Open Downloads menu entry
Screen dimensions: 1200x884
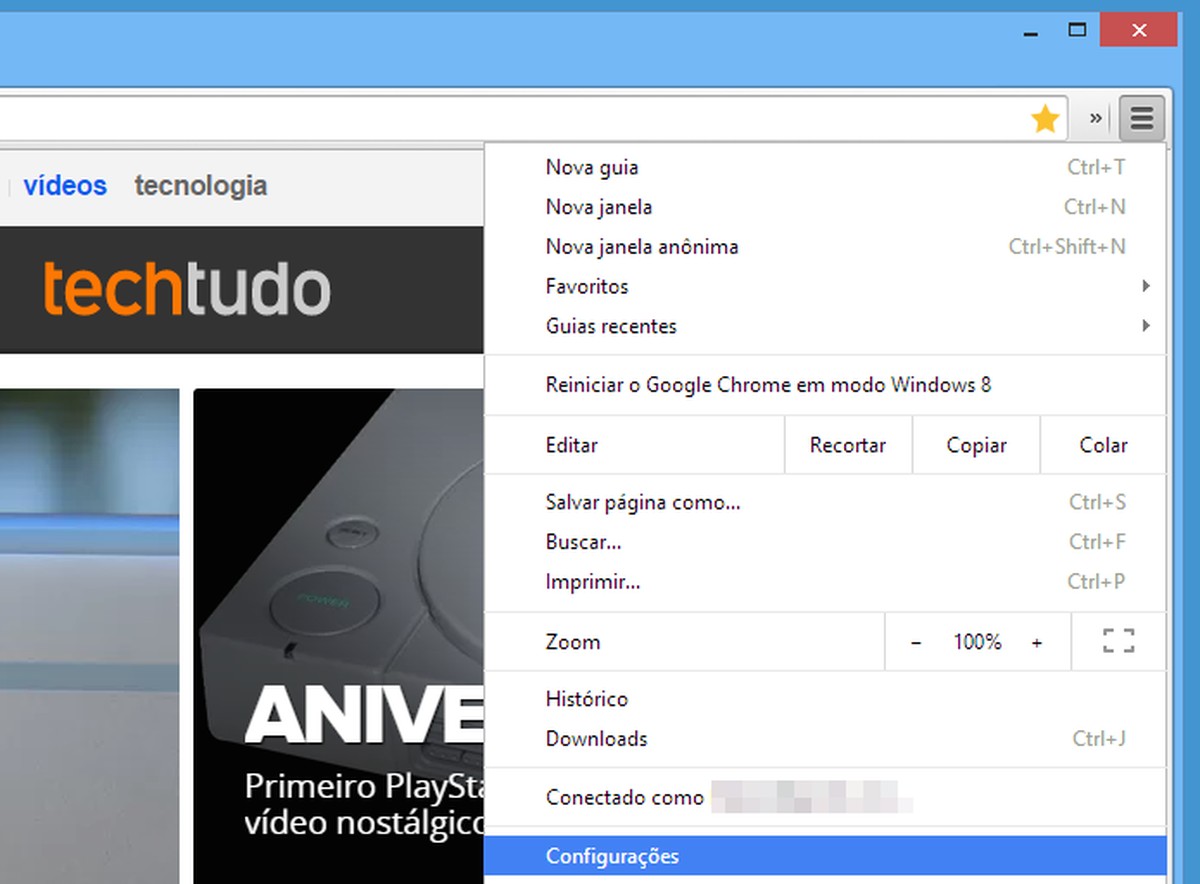point(825,739)
